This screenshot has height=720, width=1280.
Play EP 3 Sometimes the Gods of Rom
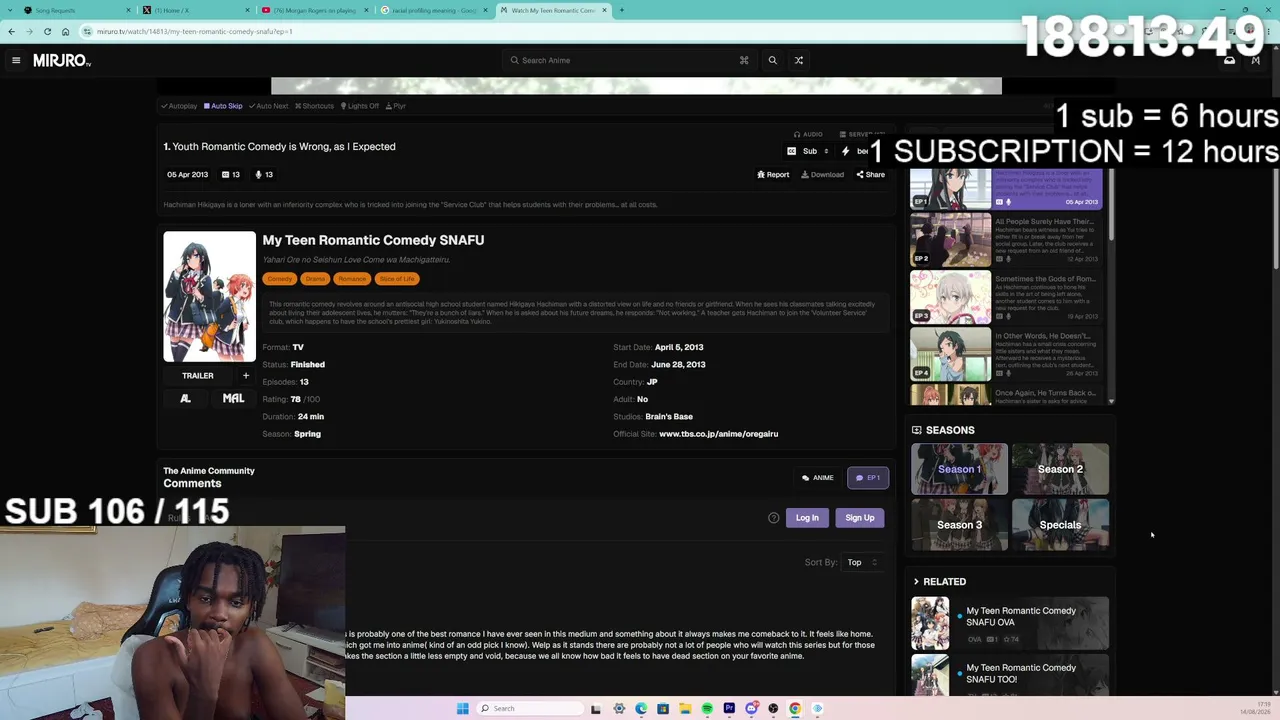[1006, 297]
